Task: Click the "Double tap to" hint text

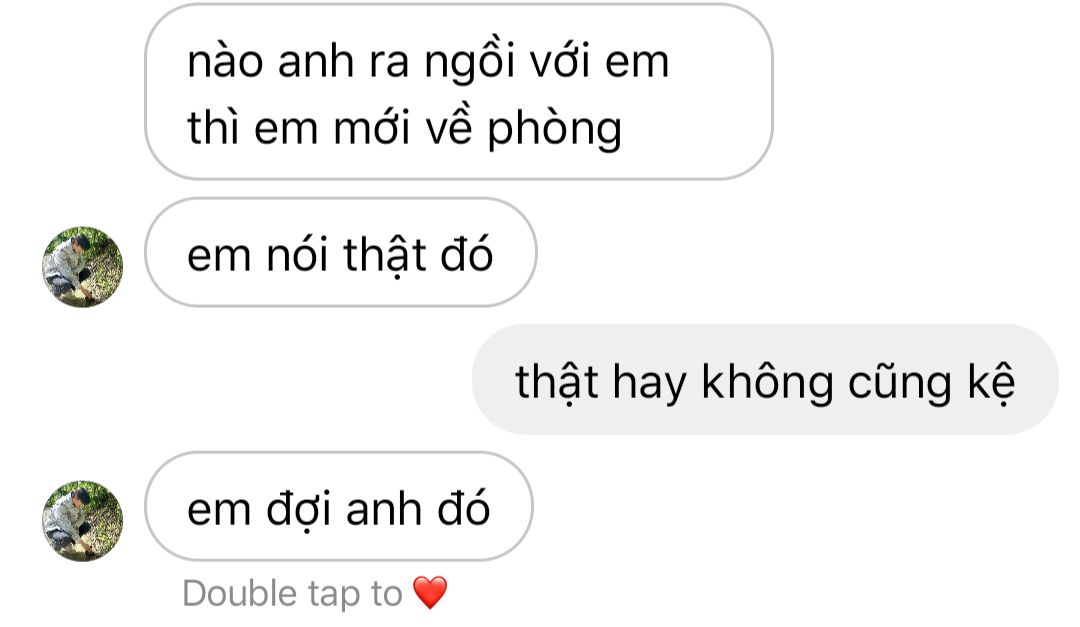Action: (x=292, y=593)
